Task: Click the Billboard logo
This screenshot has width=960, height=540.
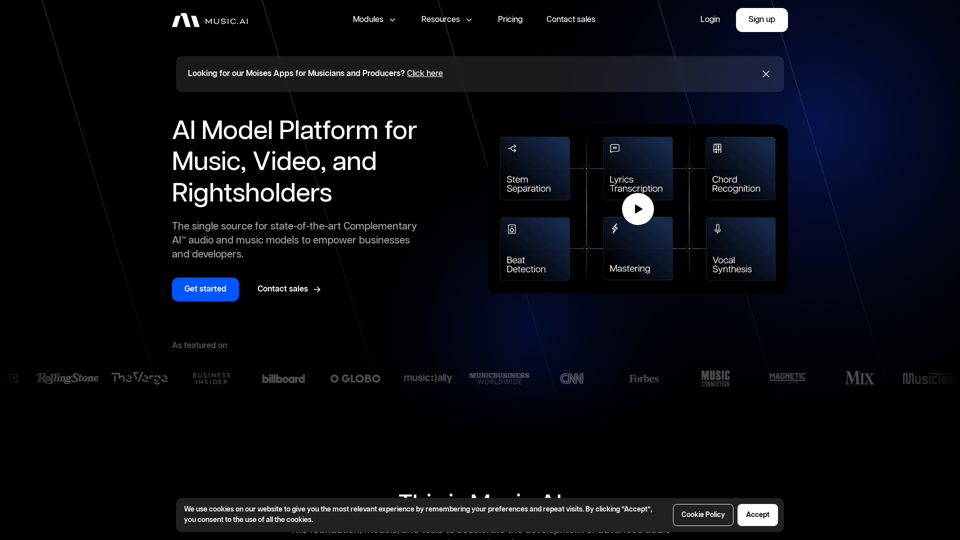Action: pyautogui.click(x=283, y=379)
